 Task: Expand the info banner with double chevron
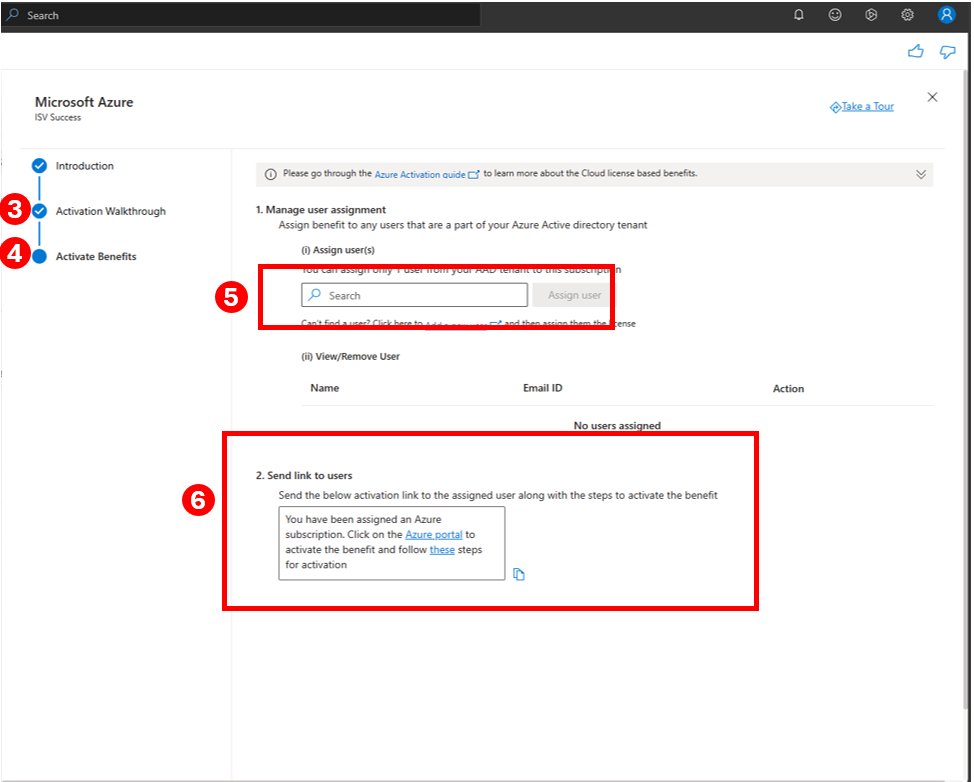(921, 175)
